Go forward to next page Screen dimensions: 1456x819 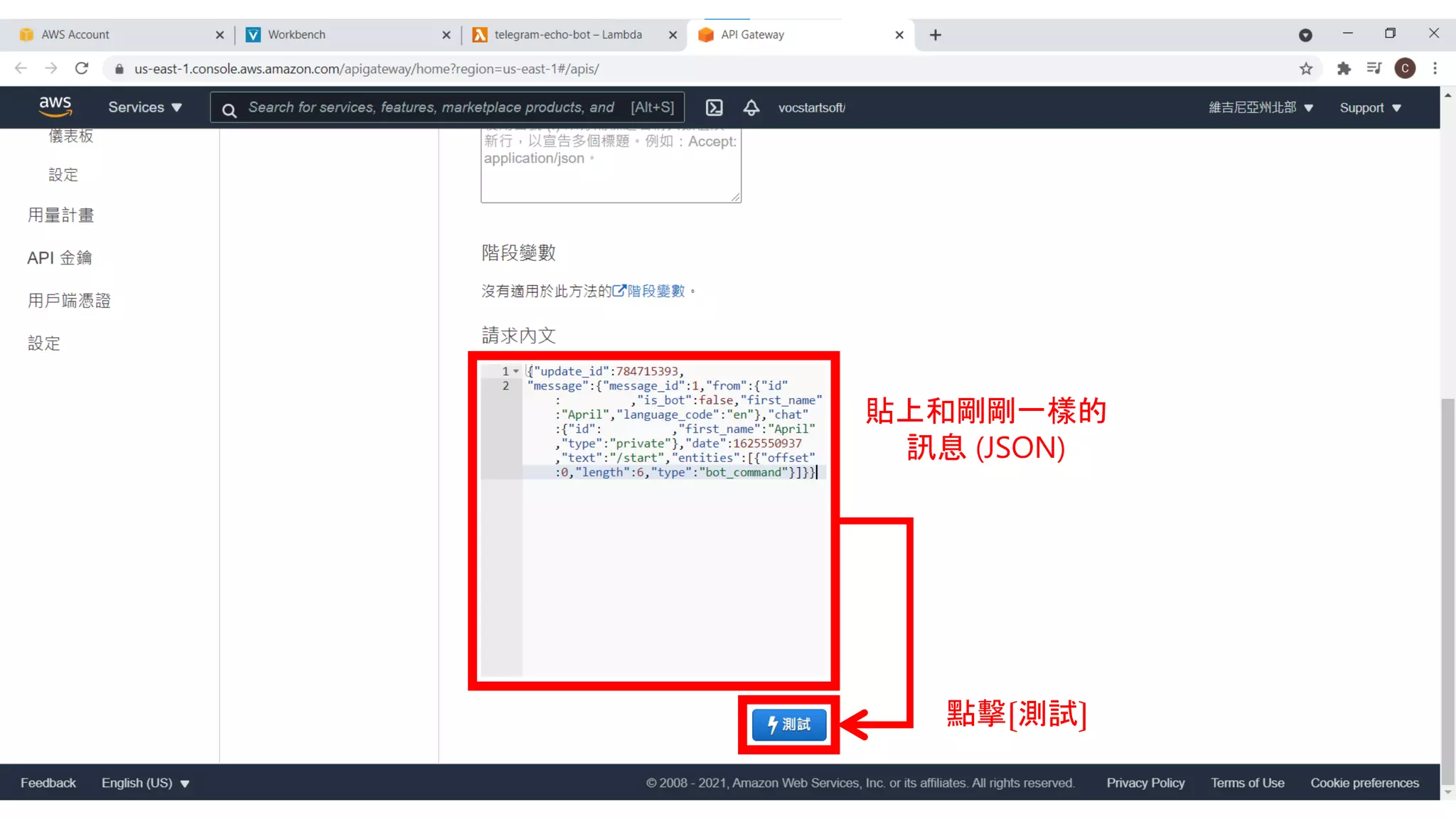click(x=51, y=68)
